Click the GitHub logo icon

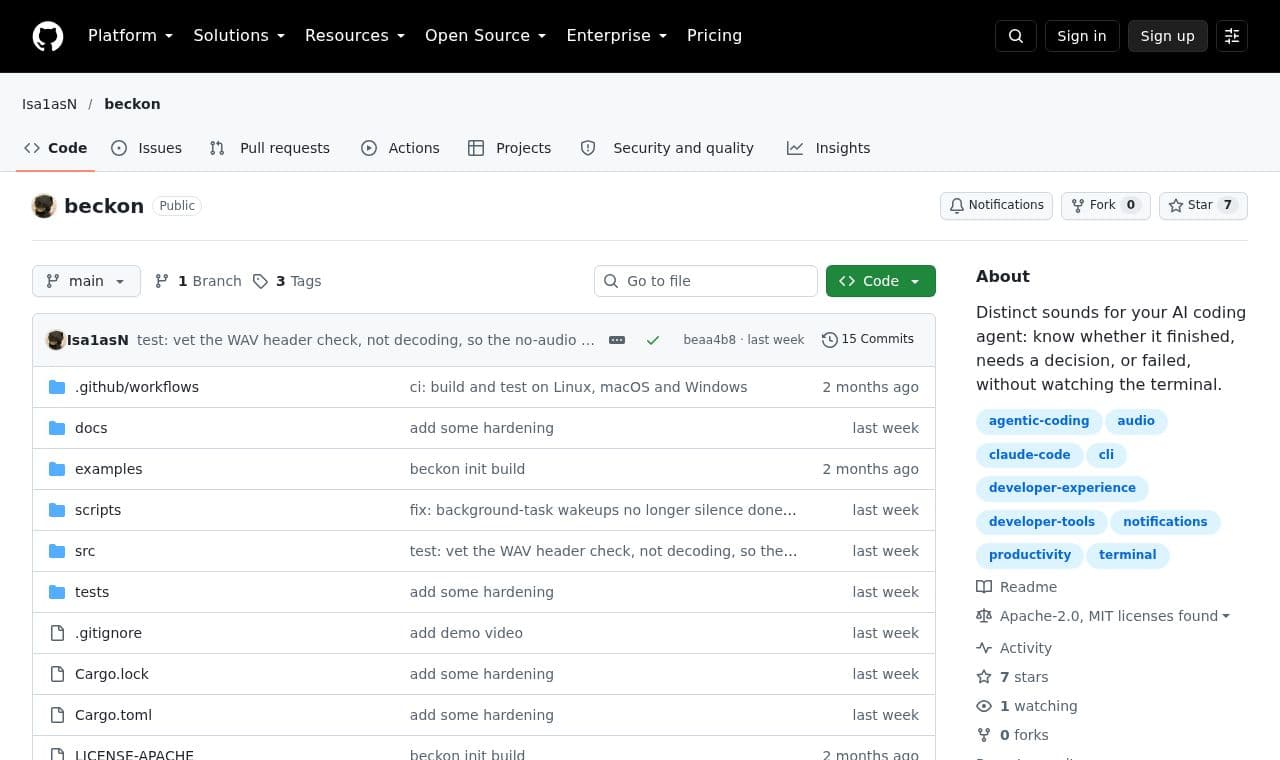coord(48,36)
